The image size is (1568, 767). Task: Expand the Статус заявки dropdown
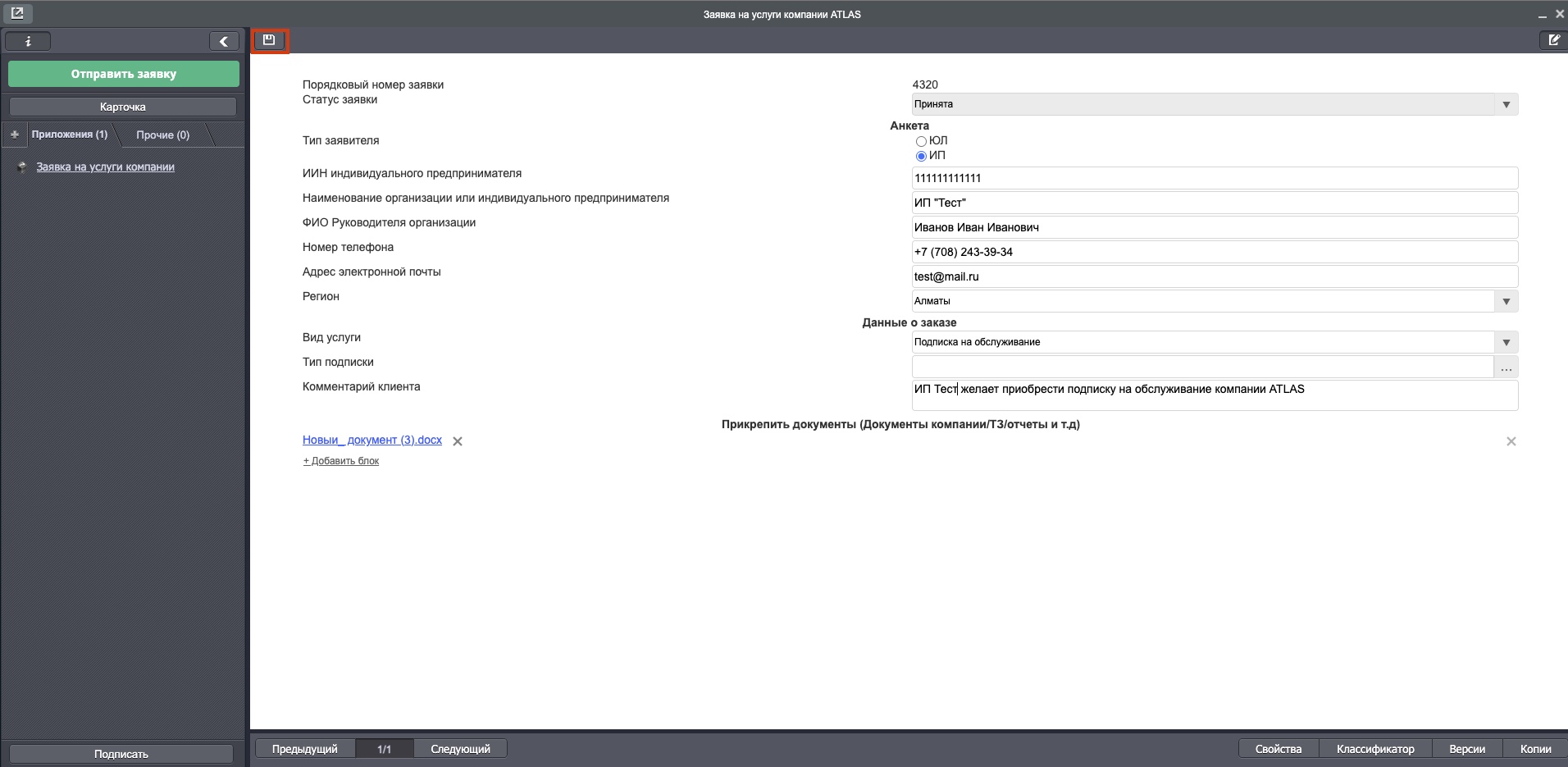(1506, 104)
